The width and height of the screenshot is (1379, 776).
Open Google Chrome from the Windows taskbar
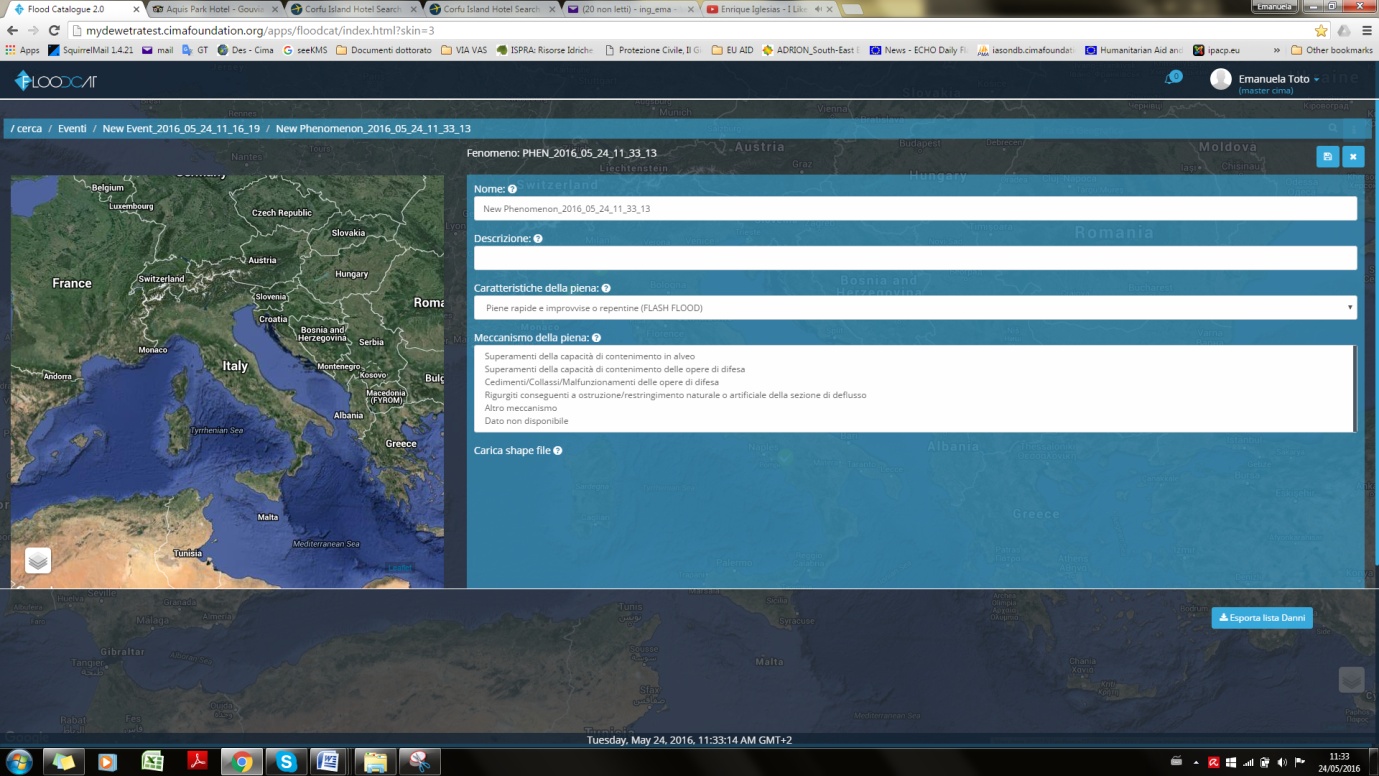[241, 762]
